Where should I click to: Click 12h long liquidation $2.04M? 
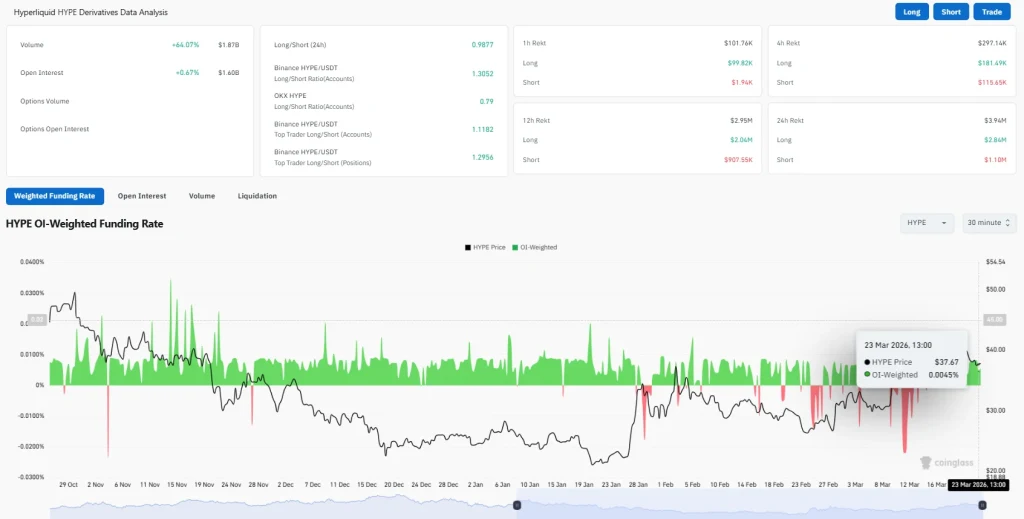(x=742, y=140)
